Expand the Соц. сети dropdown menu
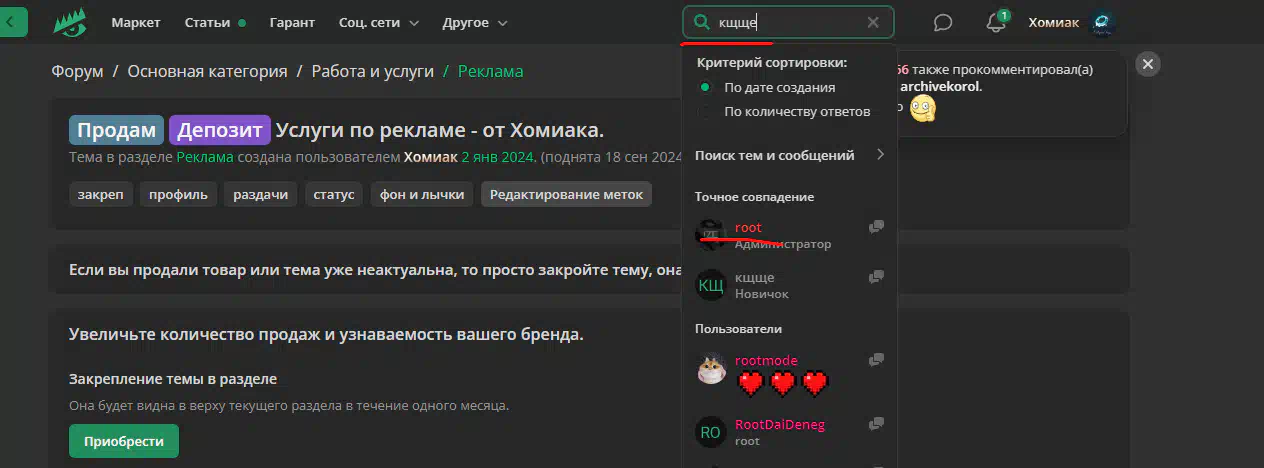Viewport: 1264px width, 468px height. [x=379, y=22]
